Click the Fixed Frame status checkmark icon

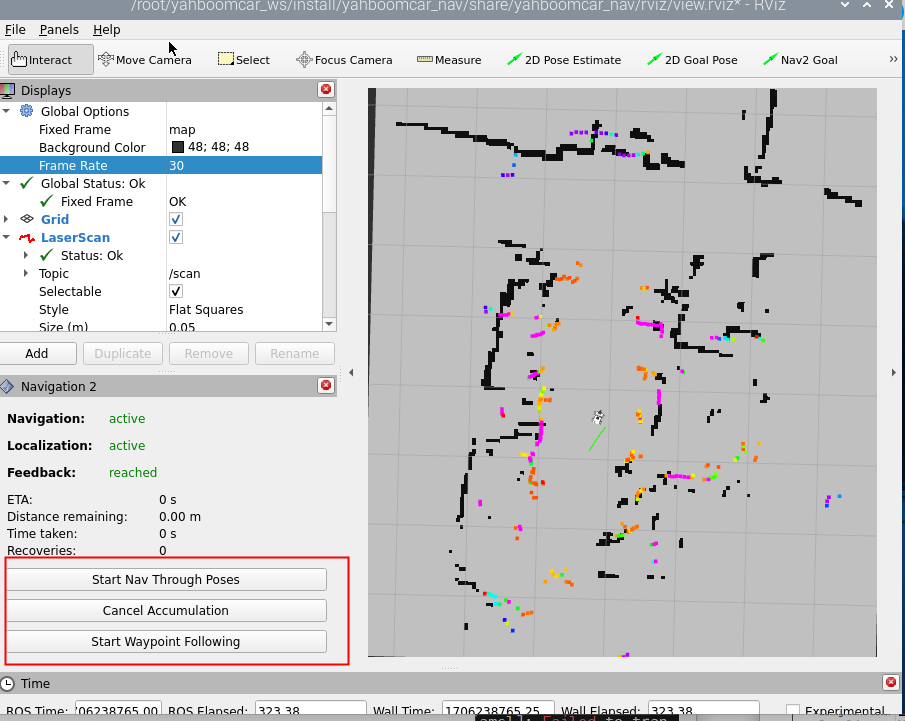pyautogui.click(x=47, y=201)
